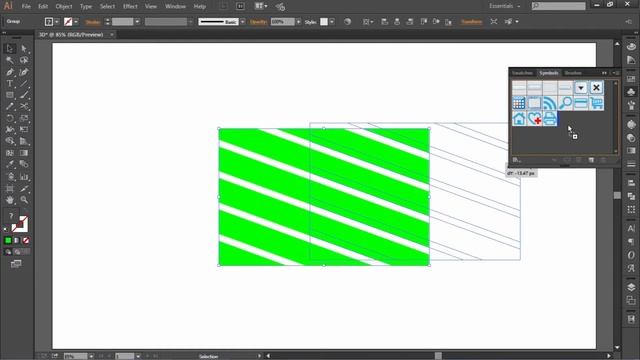
Task: Select the Shape Builder tool
Action: point(10,141)
